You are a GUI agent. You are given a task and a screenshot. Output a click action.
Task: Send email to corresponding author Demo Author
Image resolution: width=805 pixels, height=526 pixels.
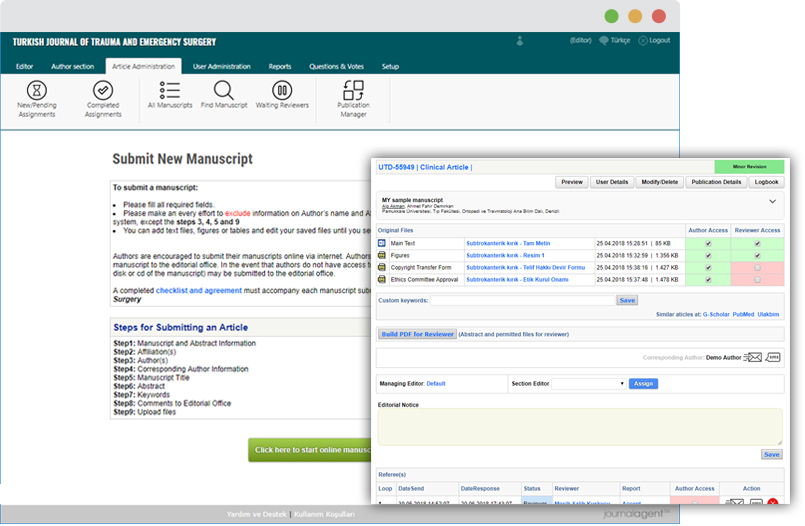pos(753,357)
